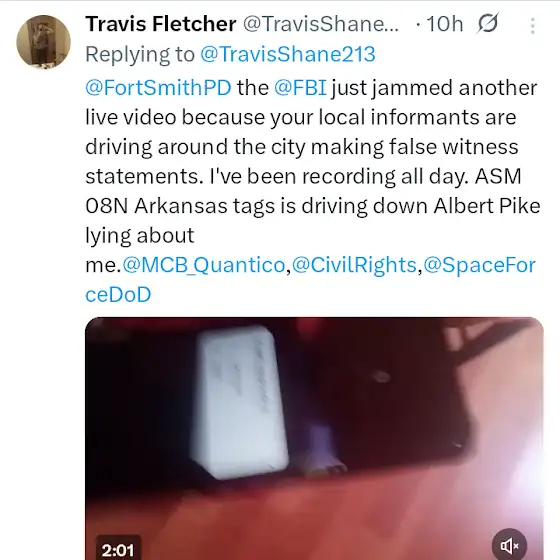This screenshot has height=560, width=560.
Task: Open the @FortSmithPD mention
Action: (158, 88)
